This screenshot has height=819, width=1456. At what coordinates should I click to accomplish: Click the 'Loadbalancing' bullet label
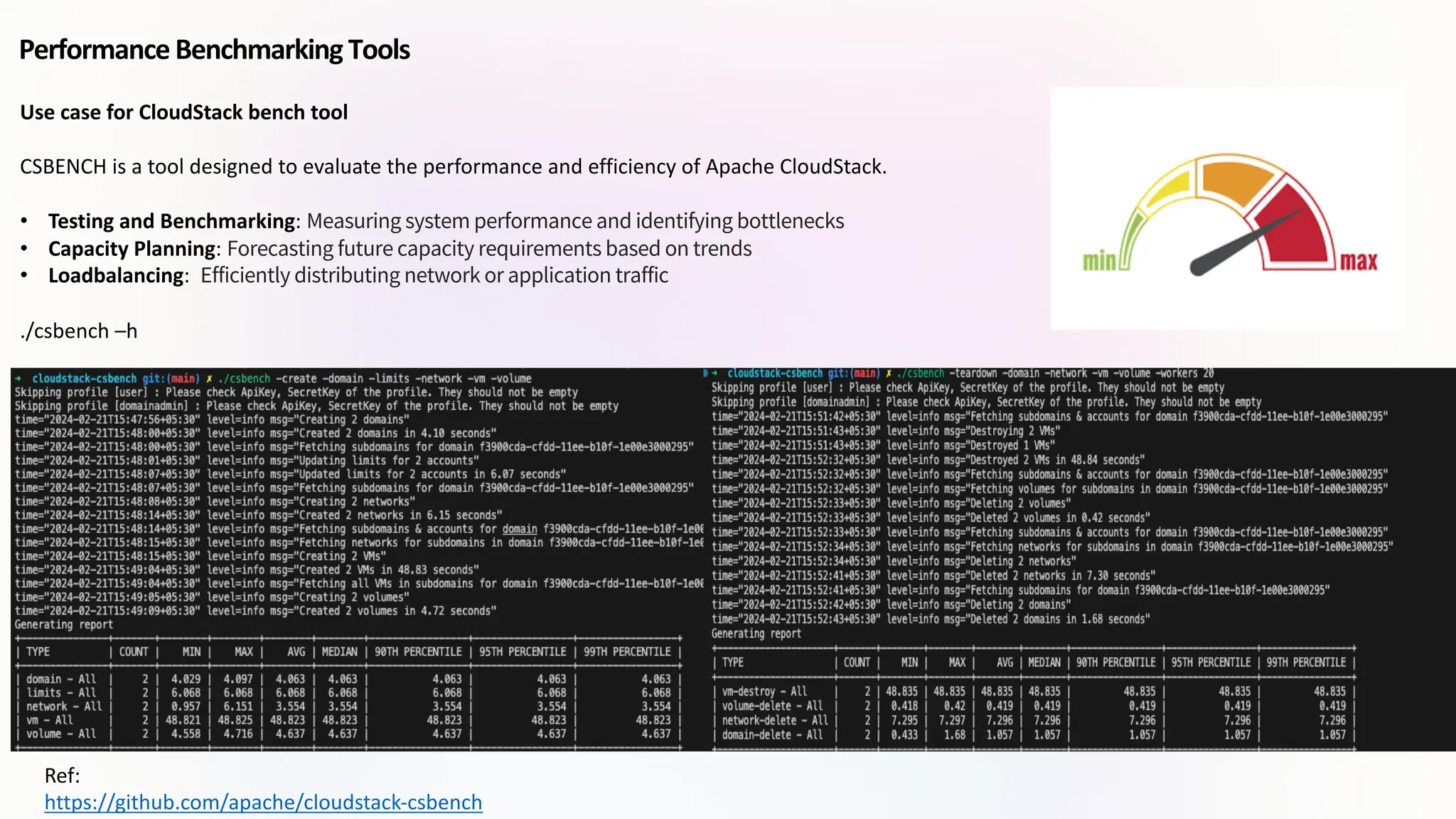116,276
